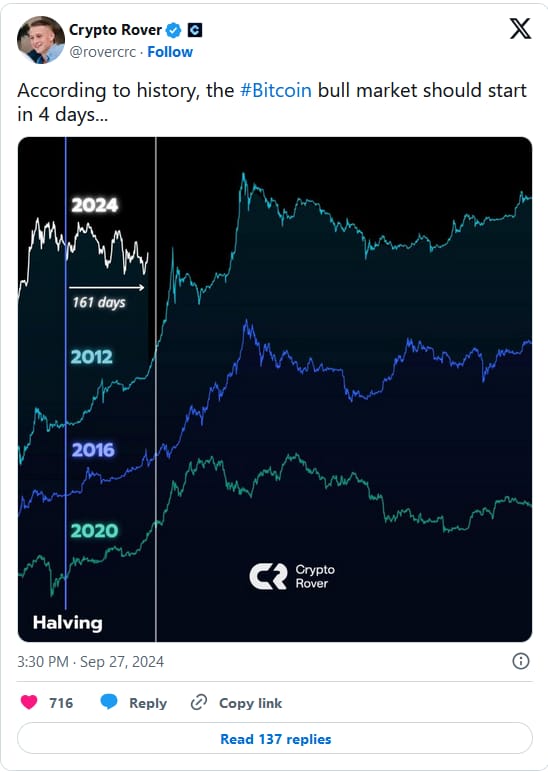Open the #Bitcoin hashtag link
This screenshot has height=772, width=548.
(276, 91)
